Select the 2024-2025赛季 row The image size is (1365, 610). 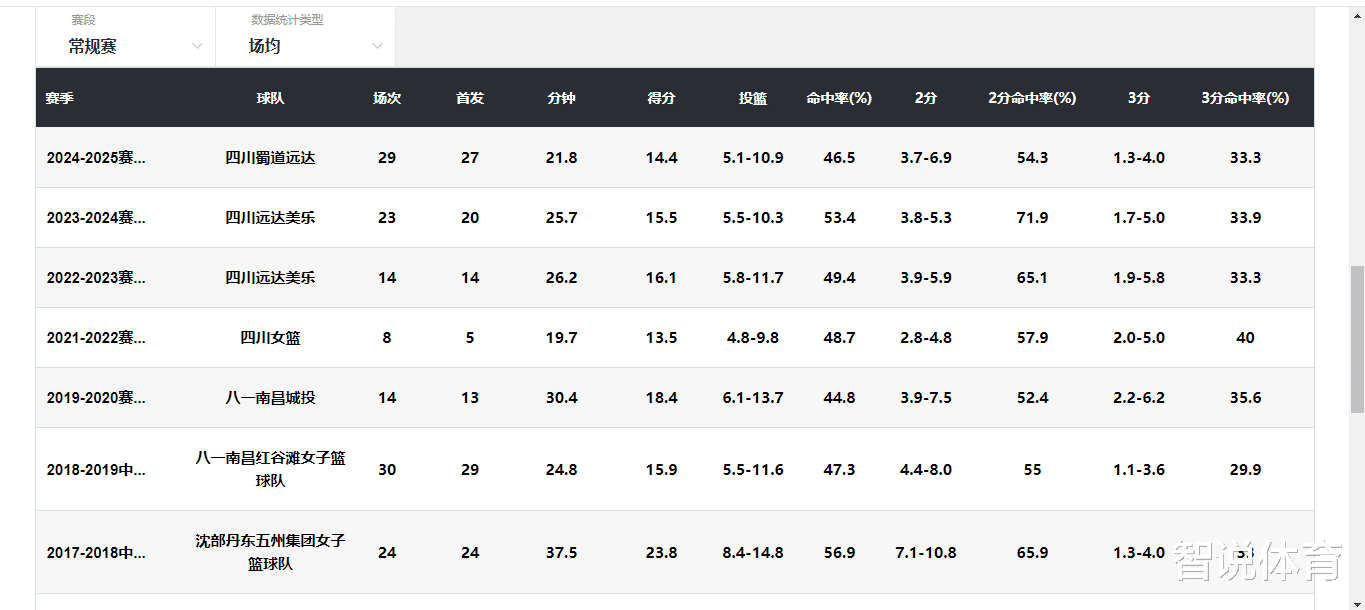click(675, 158)
